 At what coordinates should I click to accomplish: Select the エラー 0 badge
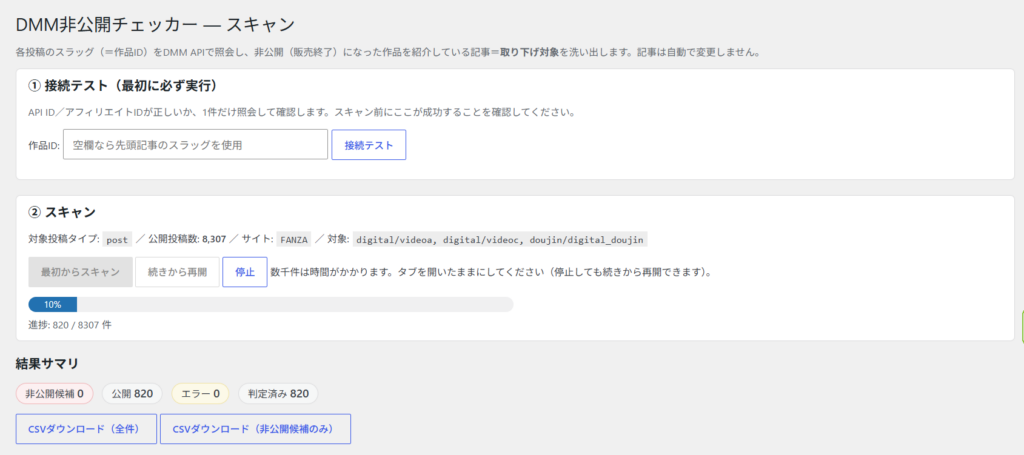200,394
